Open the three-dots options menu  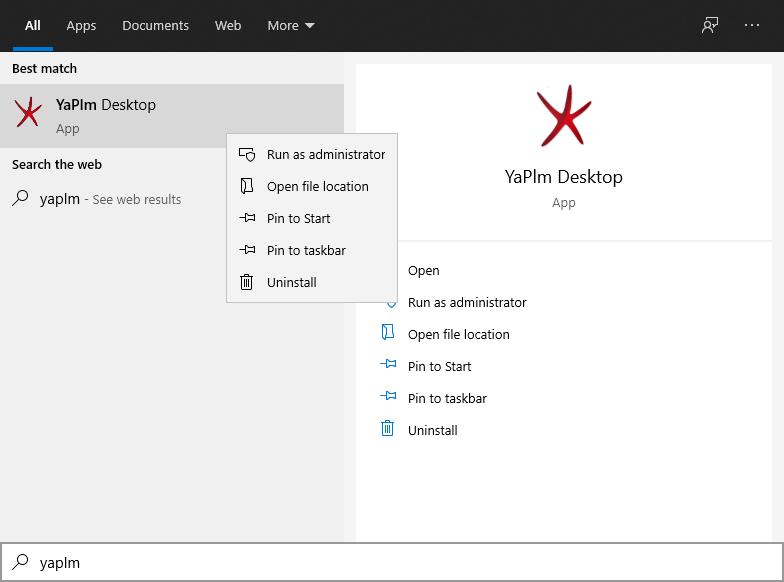(752, 25)
